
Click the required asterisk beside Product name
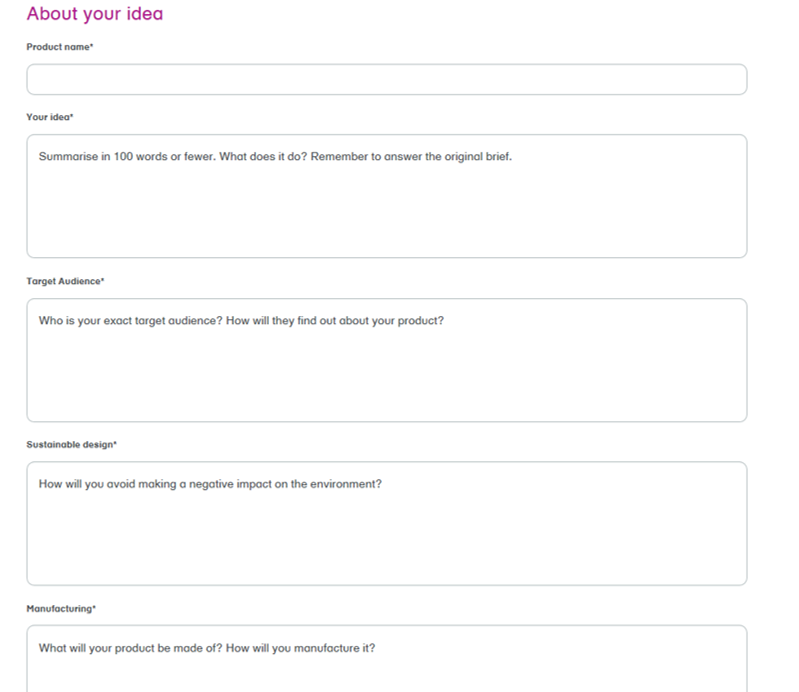tap(91, 46)
